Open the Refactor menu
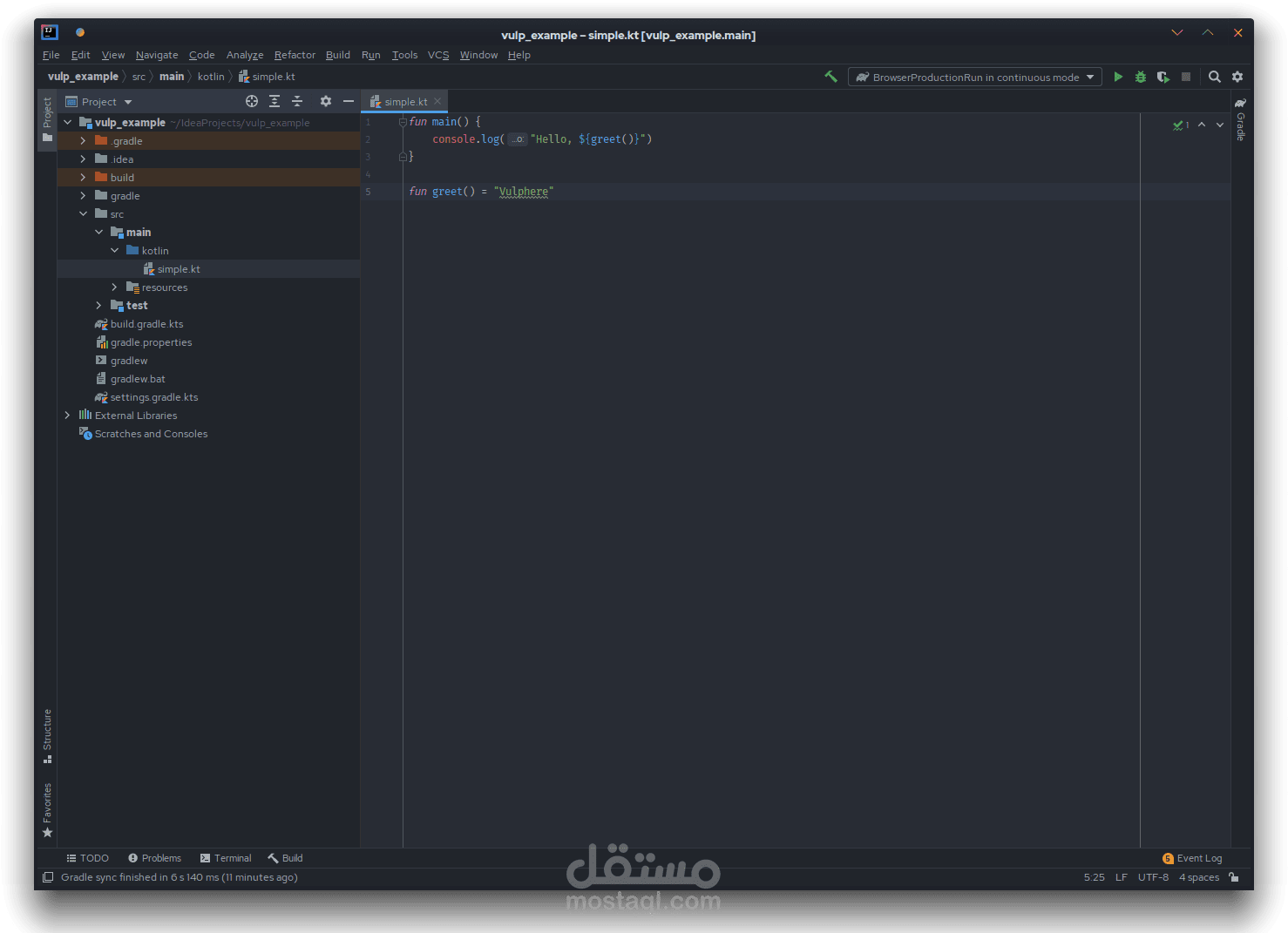The image size is (1288, 933). coord(295,55)
